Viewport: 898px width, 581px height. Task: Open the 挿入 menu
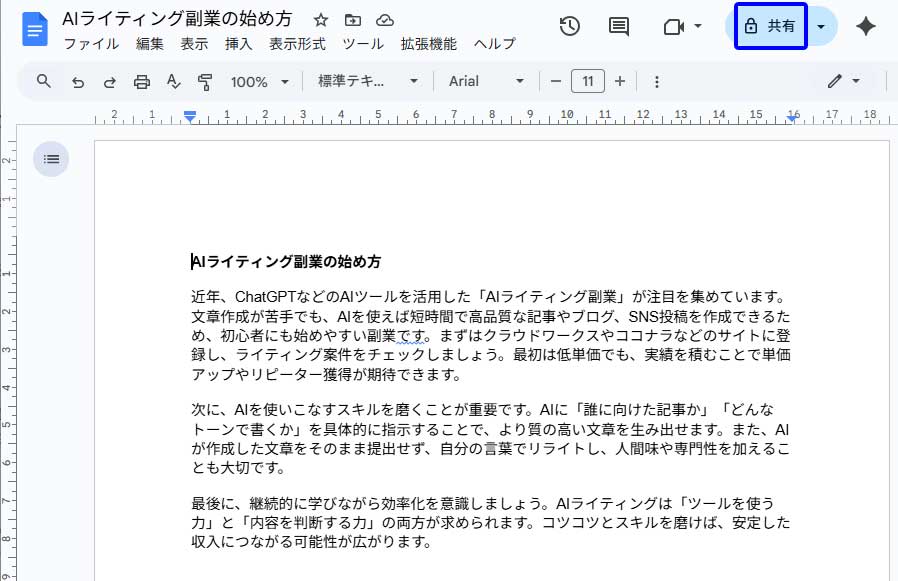(238, 43)
